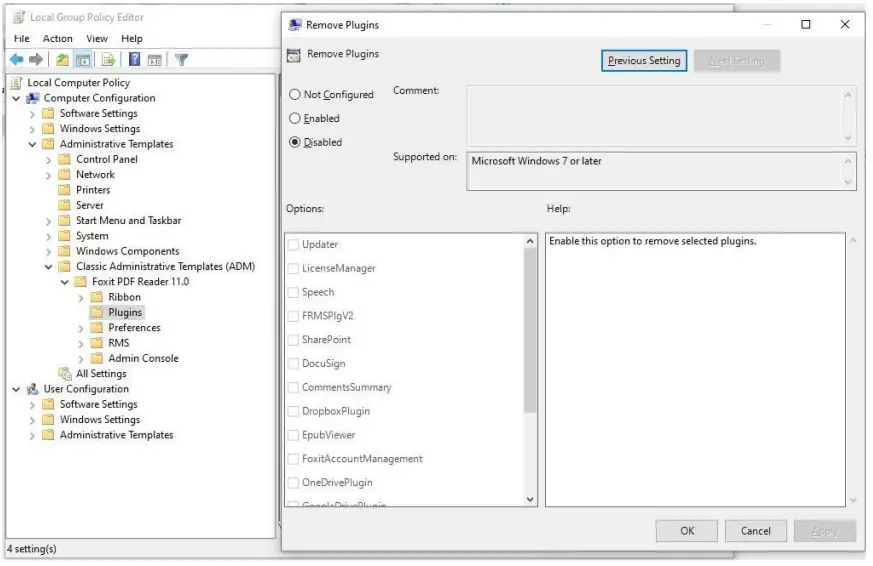Open the Help menu
The width and height of the screenshot is (873, 566).
pos(132,39)
